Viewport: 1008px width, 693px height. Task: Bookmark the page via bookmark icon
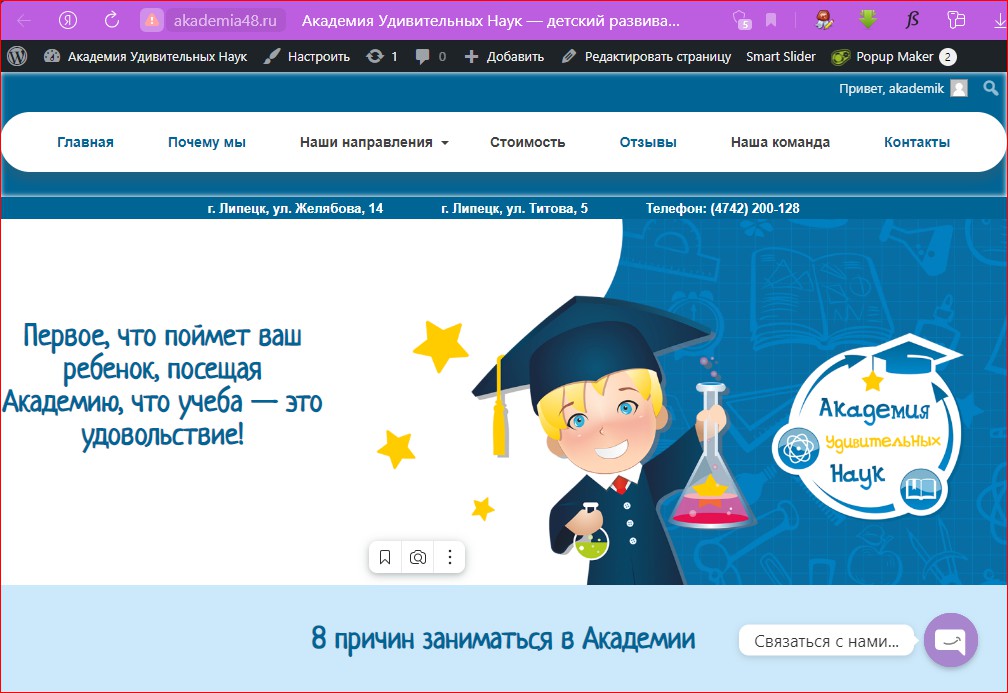771,21
